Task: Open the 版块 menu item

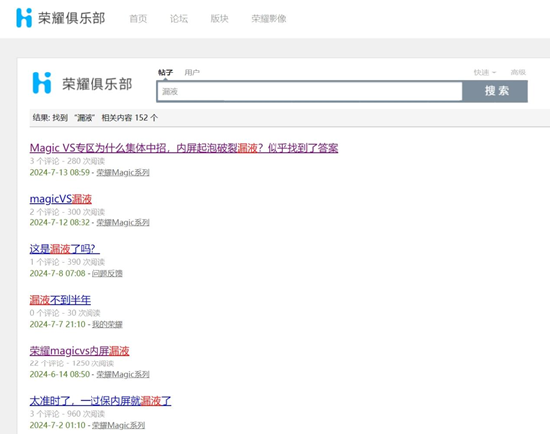Action: [220, 19]
